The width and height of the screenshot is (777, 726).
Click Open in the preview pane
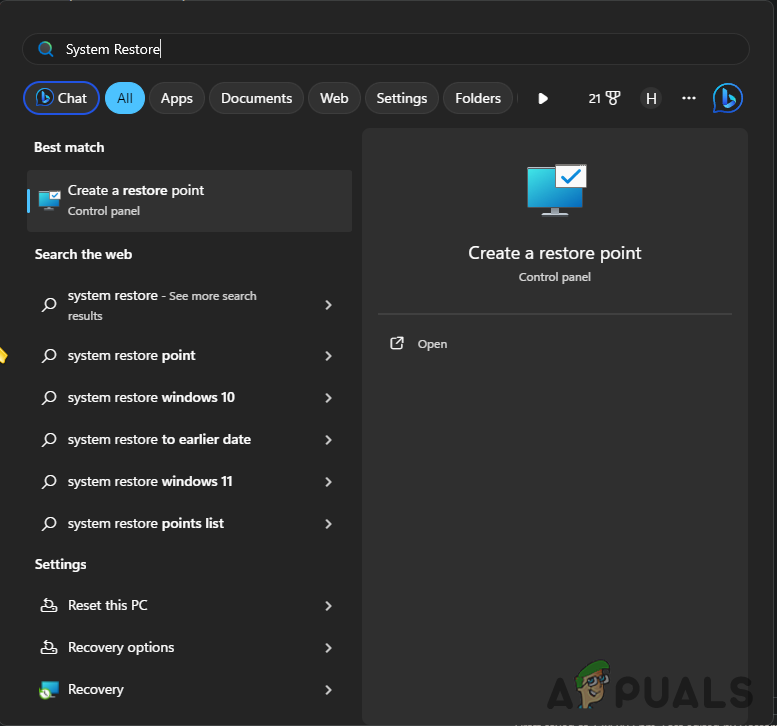click(x=432, y=344)
